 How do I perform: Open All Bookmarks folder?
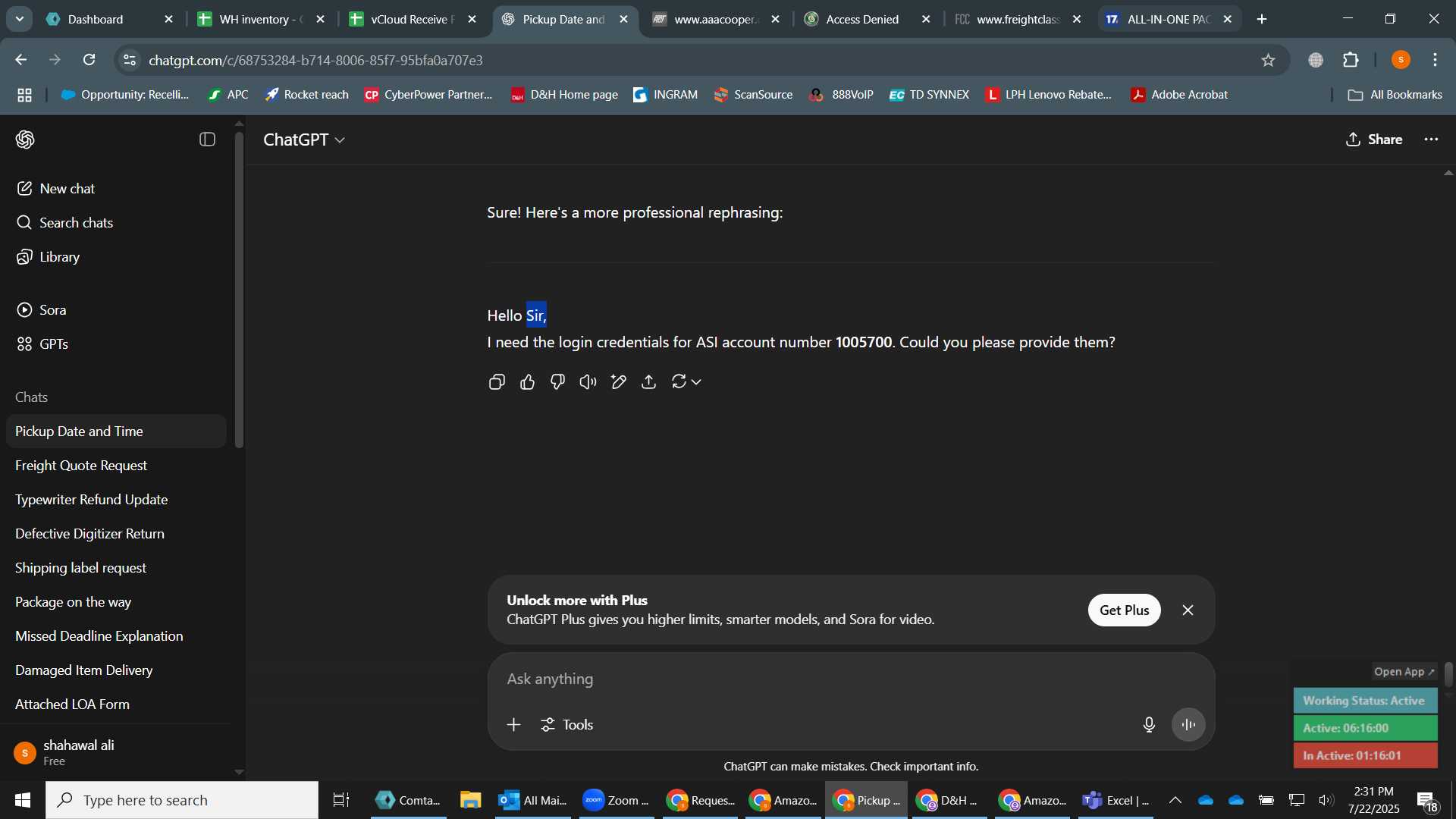1395,95
